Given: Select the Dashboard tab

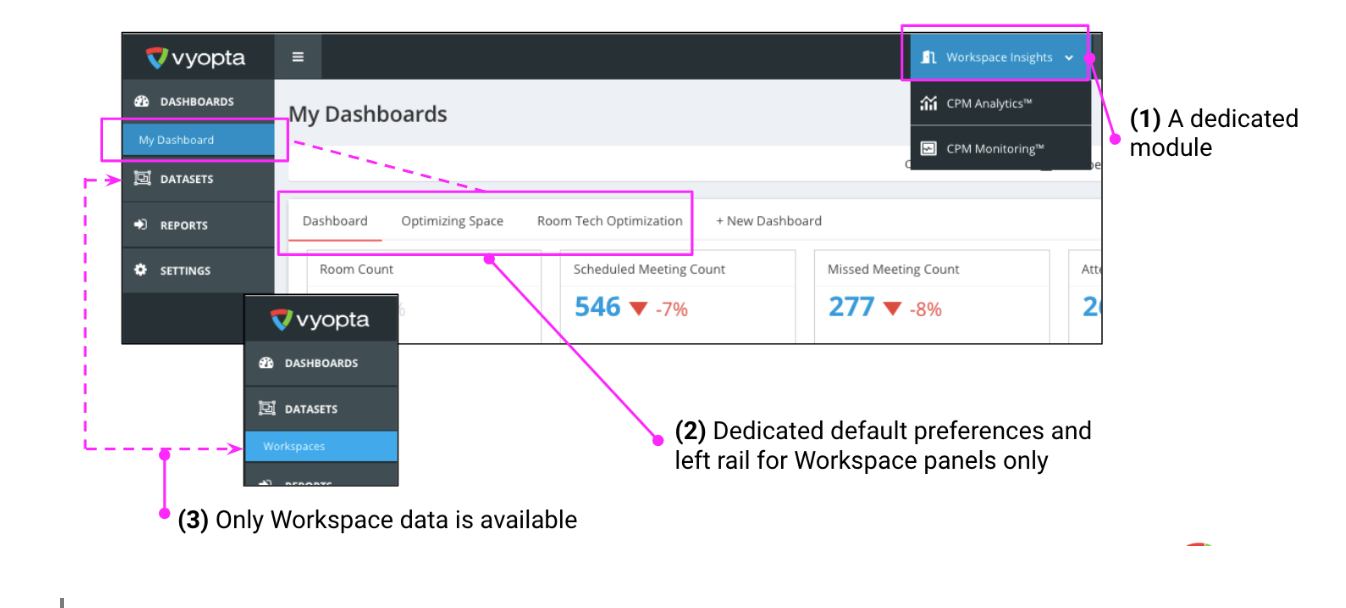Looking at the screenshot, I should point(335,221).
